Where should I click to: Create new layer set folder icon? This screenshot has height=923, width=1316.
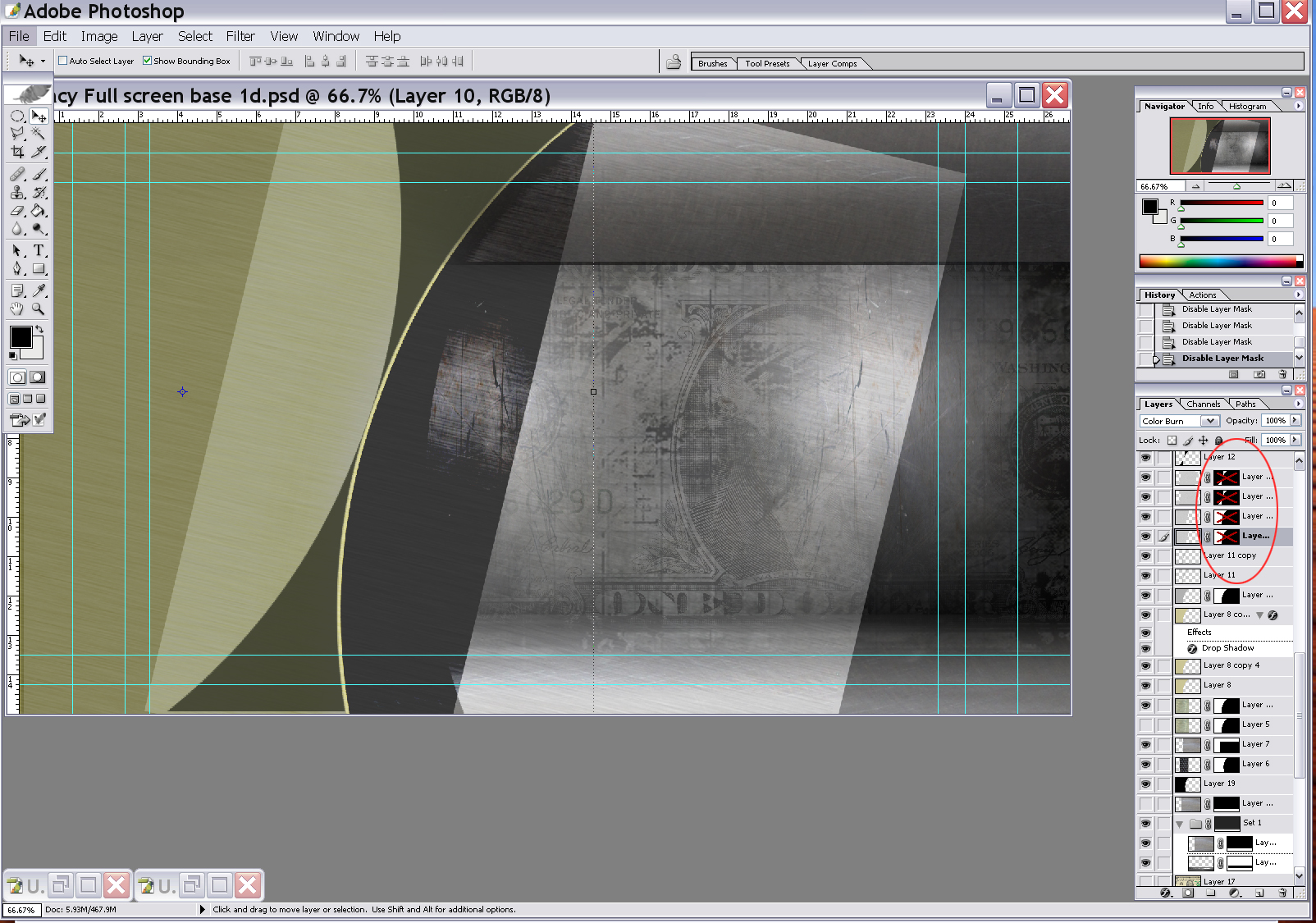click(1211, 893)
